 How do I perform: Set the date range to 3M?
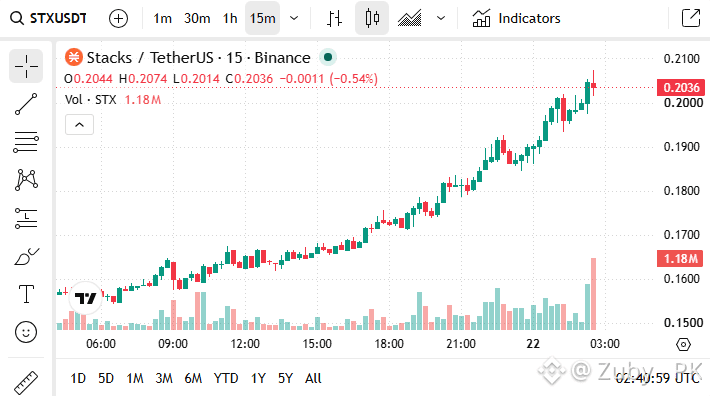(x=164, y=378)
